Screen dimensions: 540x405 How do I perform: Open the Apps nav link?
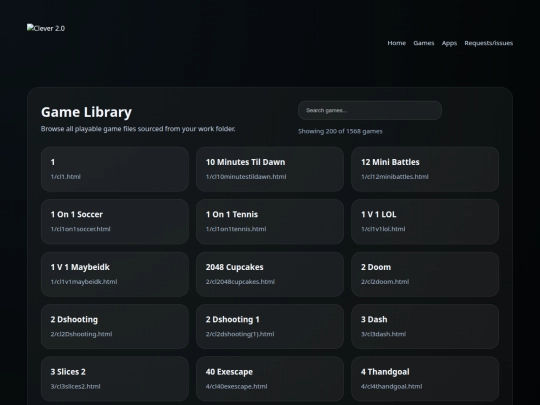pos(449,43)
